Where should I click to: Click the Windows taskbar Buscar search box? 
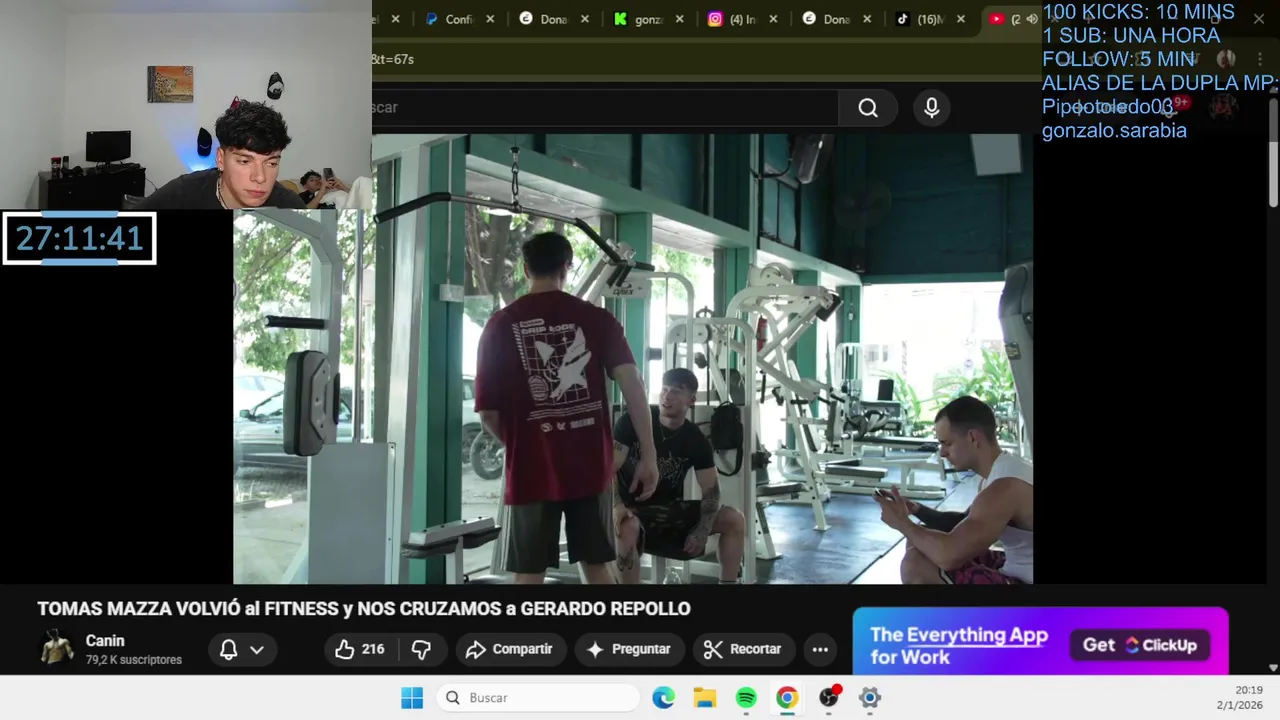pos(538,698)
